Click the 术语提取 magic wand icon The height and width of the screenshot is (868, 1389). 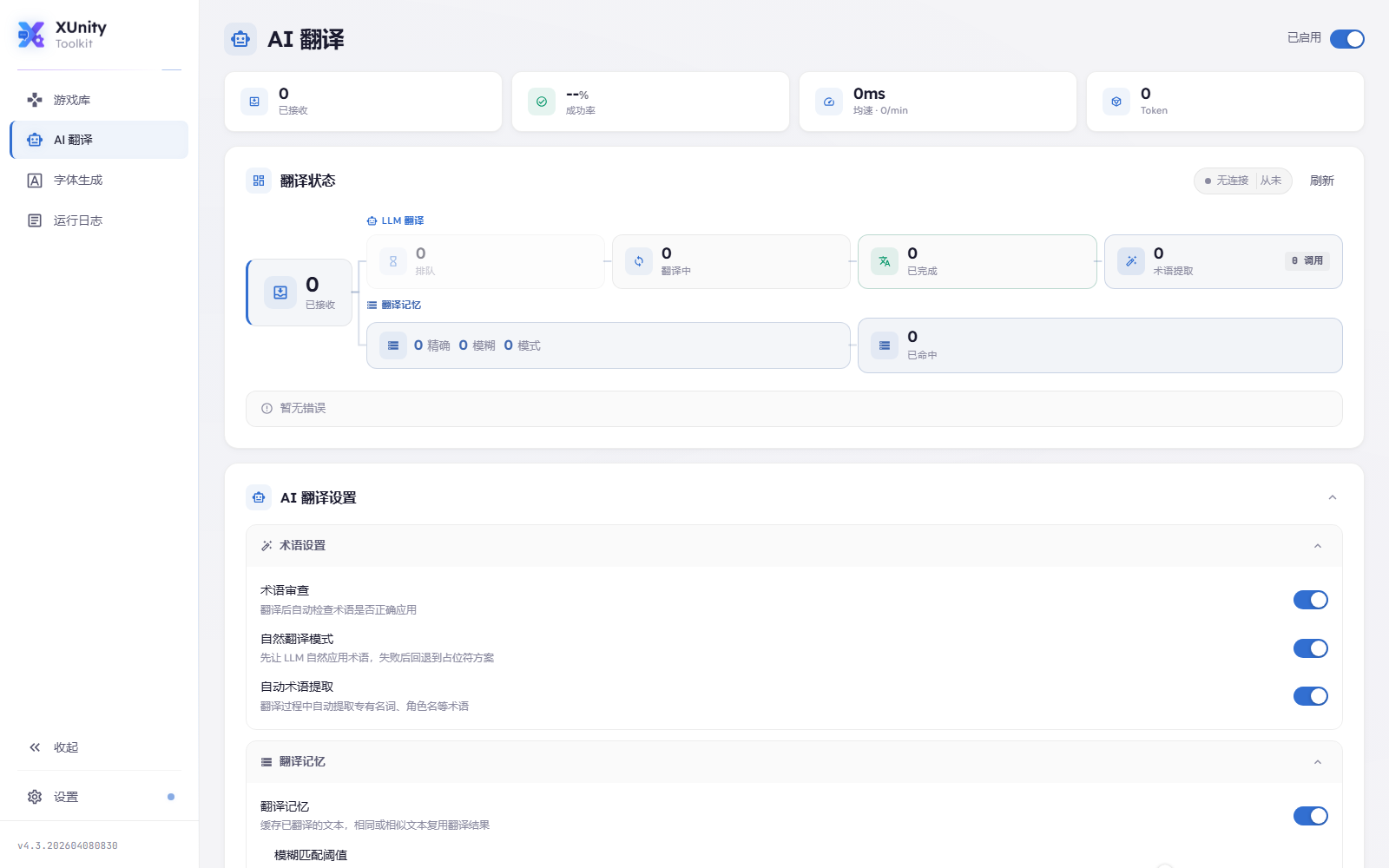tap(1131, 261)
